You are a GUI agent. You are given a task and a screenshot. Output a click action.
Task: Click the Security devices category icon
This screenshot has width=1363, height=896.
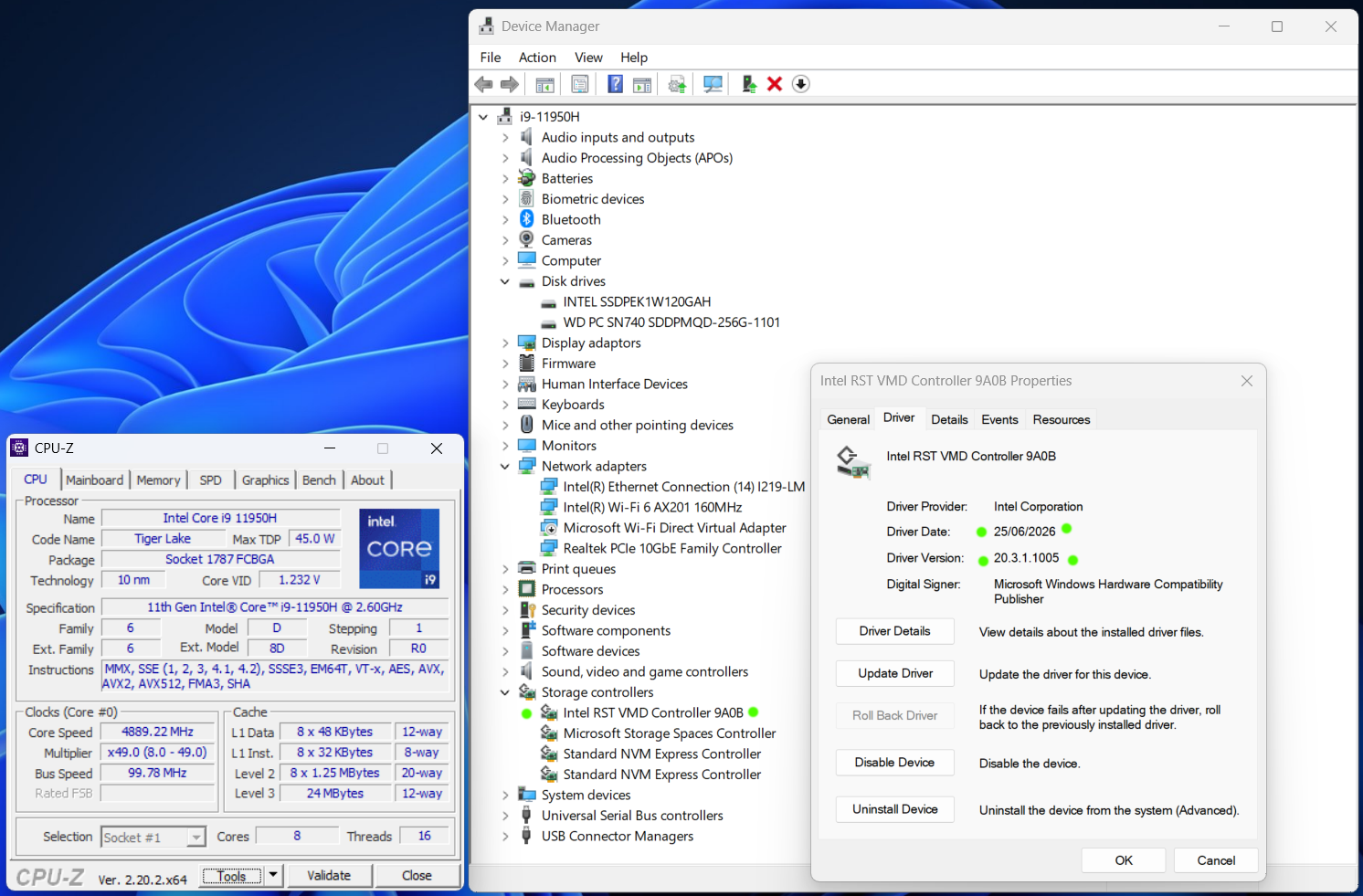point(527,609)
